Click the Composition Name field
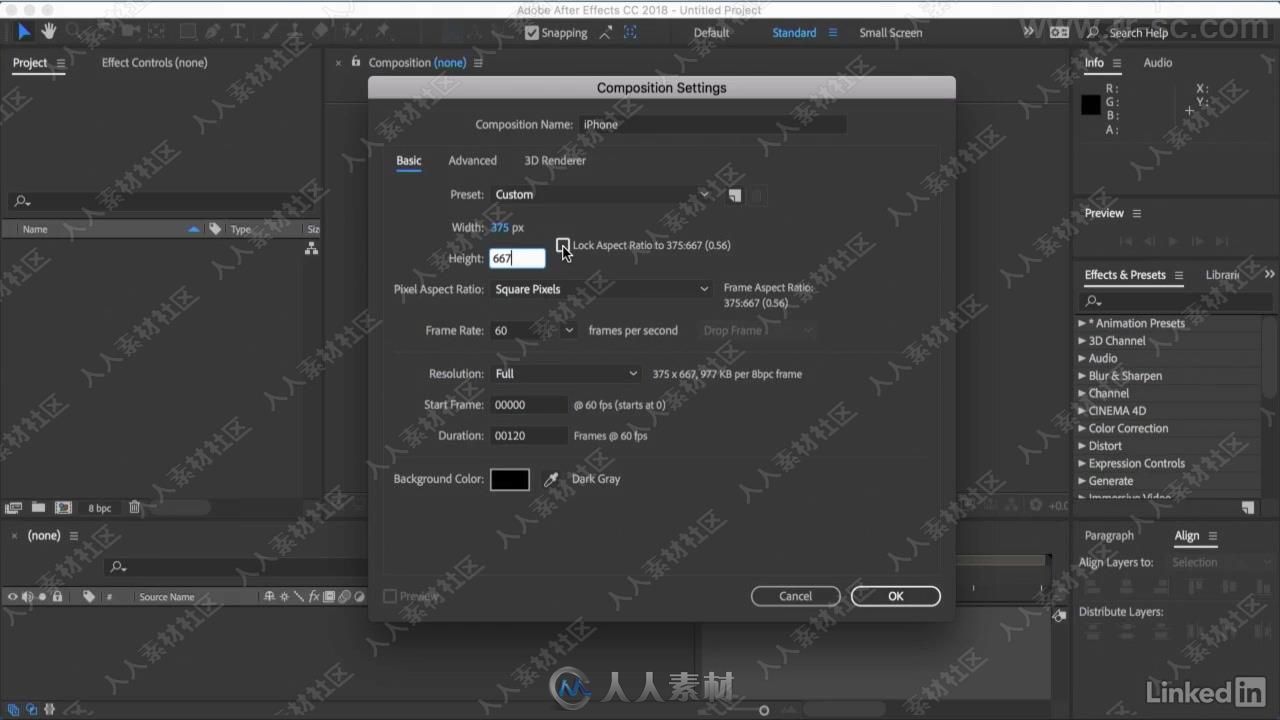Viewport: 1280px width, 720px height. point(712,125)
